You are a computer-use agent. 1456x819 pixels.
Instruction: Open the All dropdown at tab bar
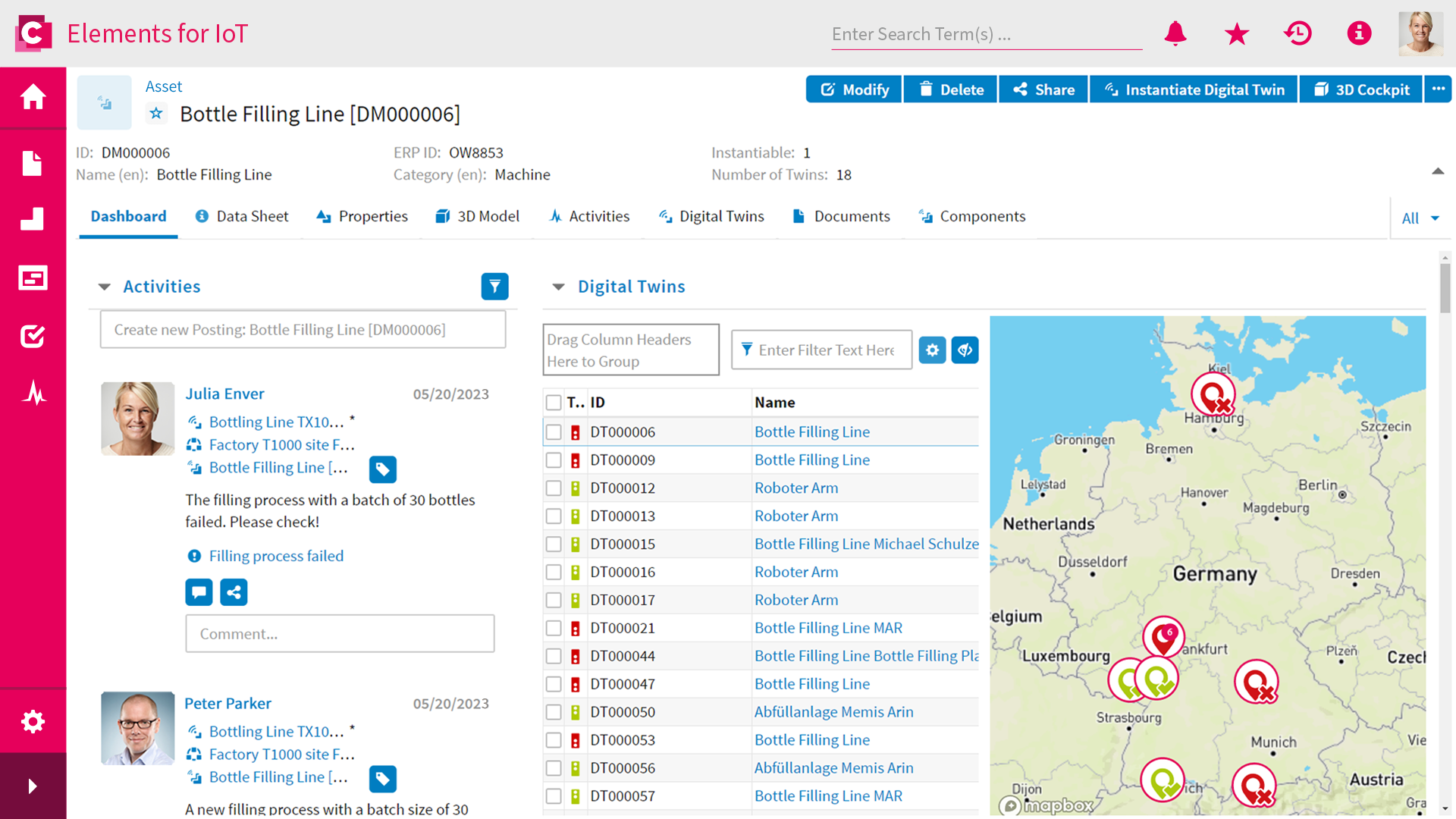1420,218
